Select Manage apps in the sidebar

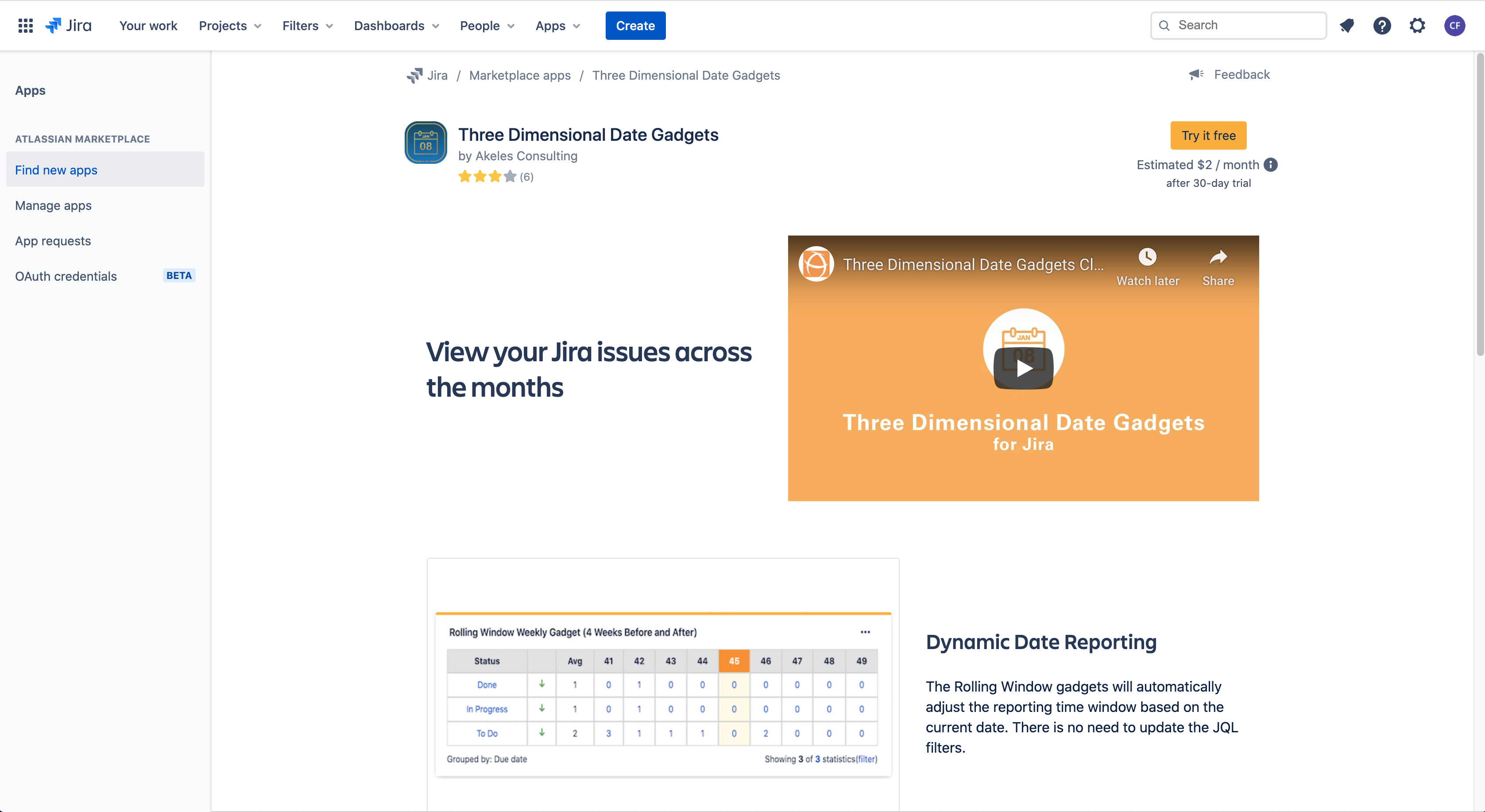[x=53, y=205]
